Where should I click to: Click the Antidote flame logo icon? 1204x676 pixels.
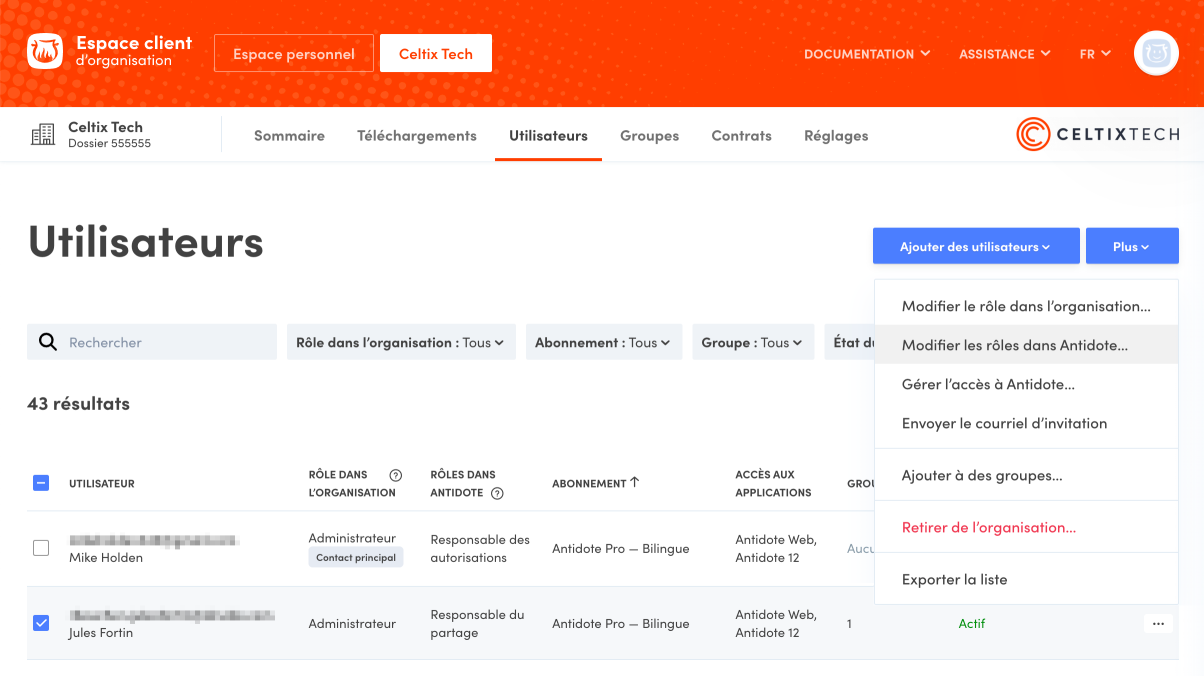(45, 52)
